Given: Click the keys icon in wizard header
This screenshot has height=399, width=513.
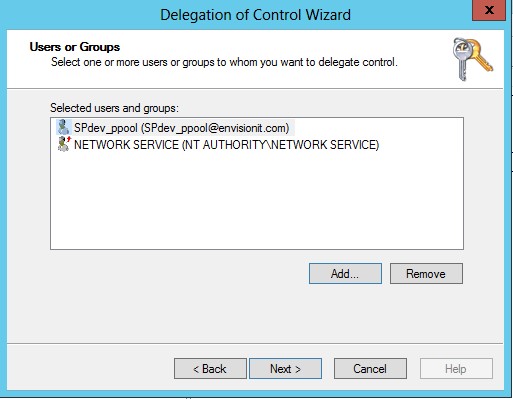Looking at the screenshot, I should click(473, 59).
